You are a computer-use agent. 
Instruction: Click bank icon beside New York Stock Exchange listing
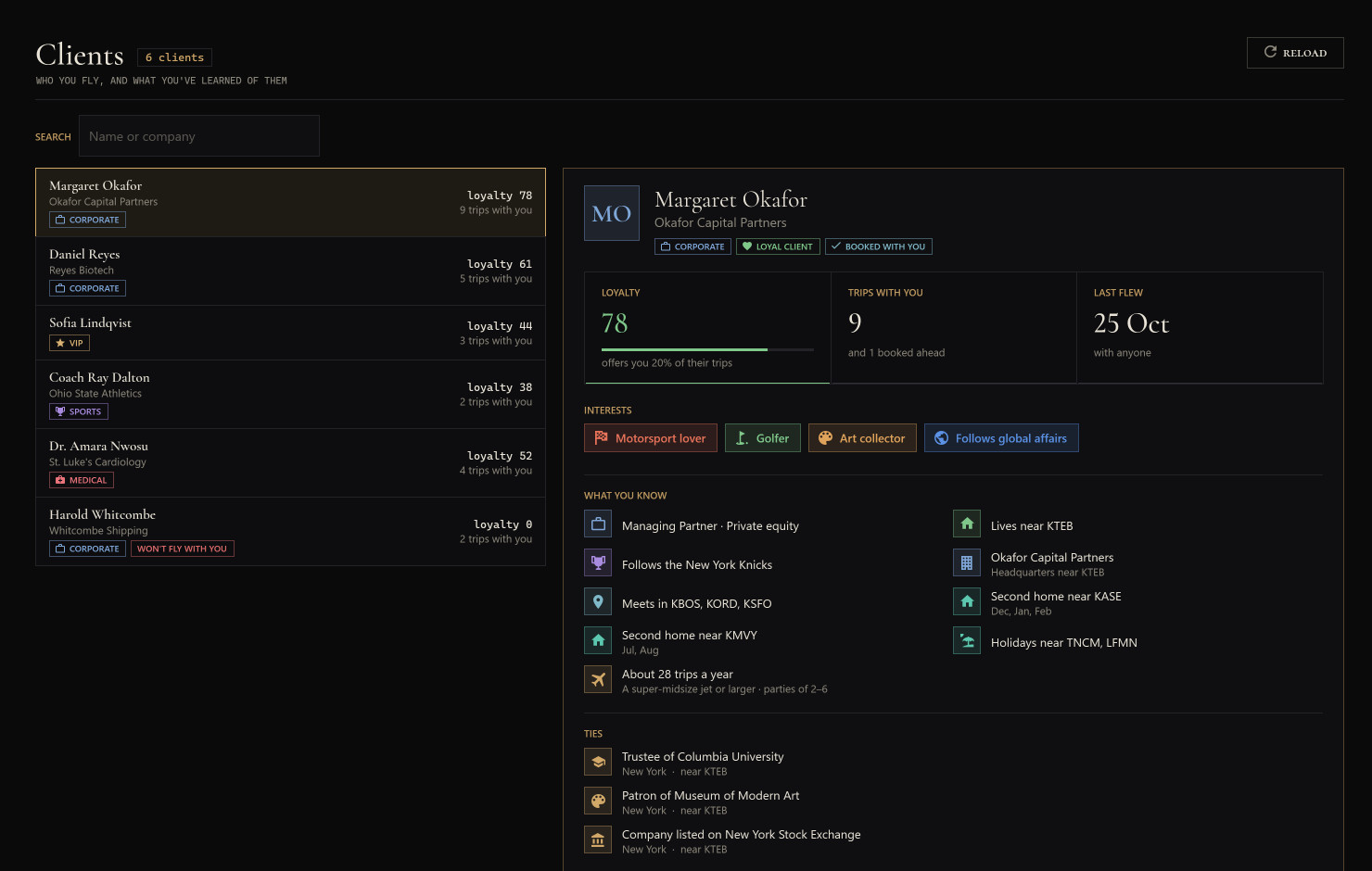coord(598,840)
